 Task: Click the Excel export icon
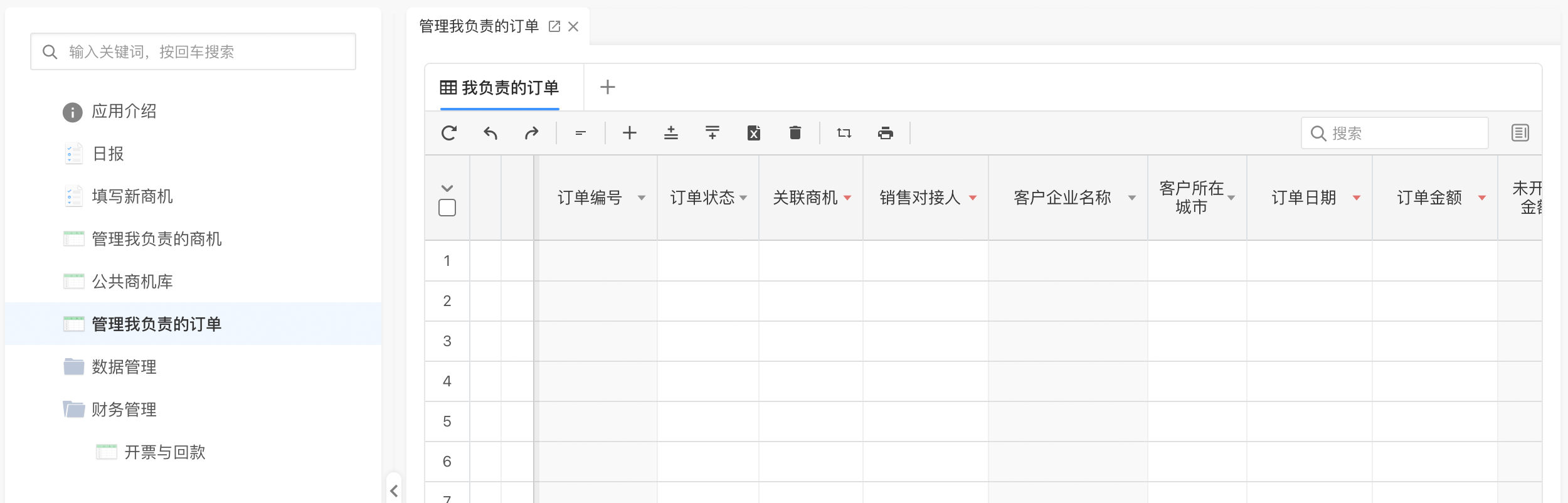pos(754,133)
